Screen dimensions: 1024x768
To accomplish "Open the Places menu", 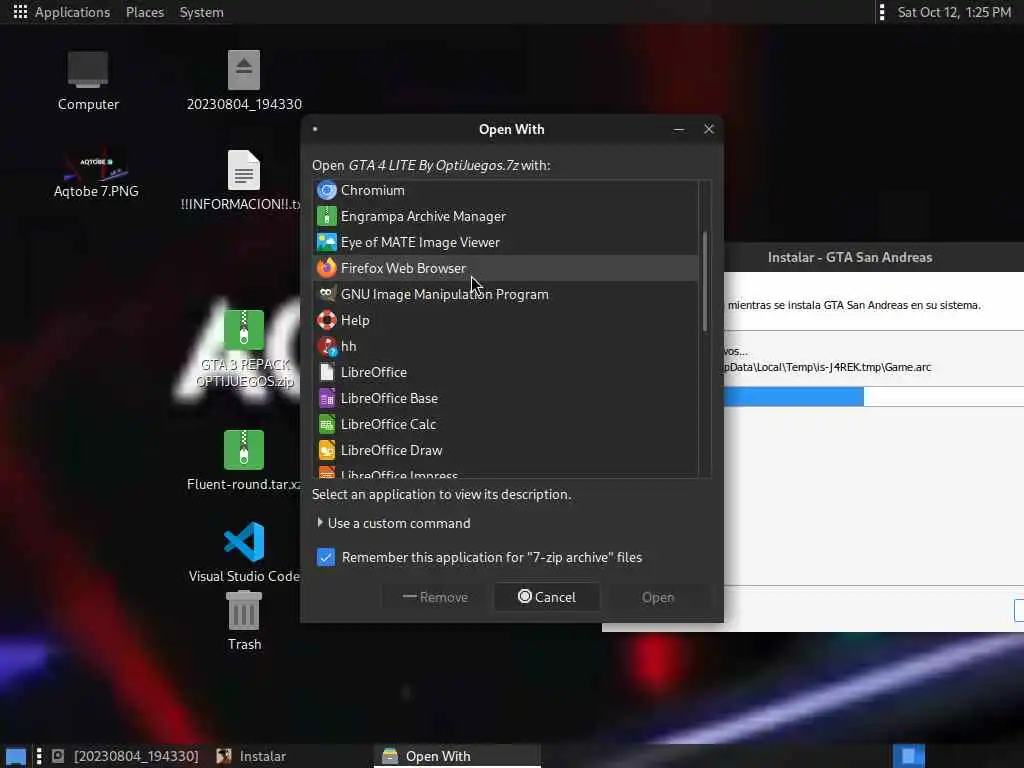I will [145, 12].
